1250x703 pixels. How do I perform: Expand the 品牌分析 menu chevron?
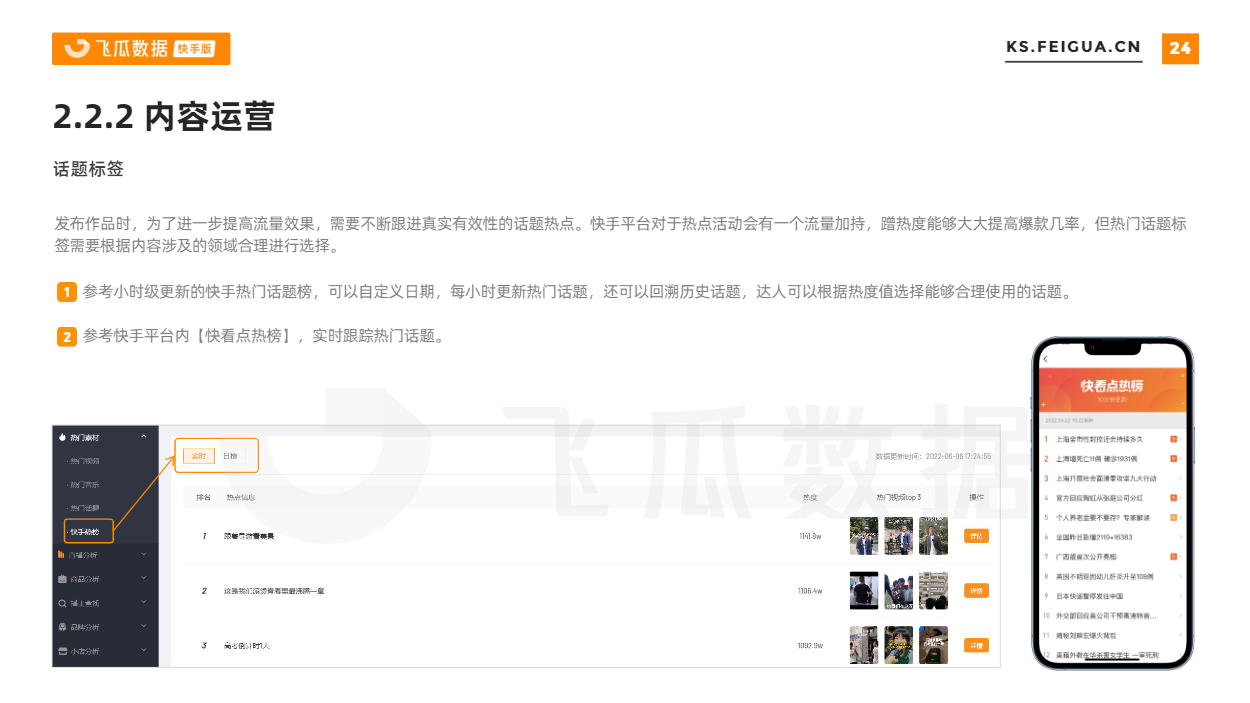point(144,627)
